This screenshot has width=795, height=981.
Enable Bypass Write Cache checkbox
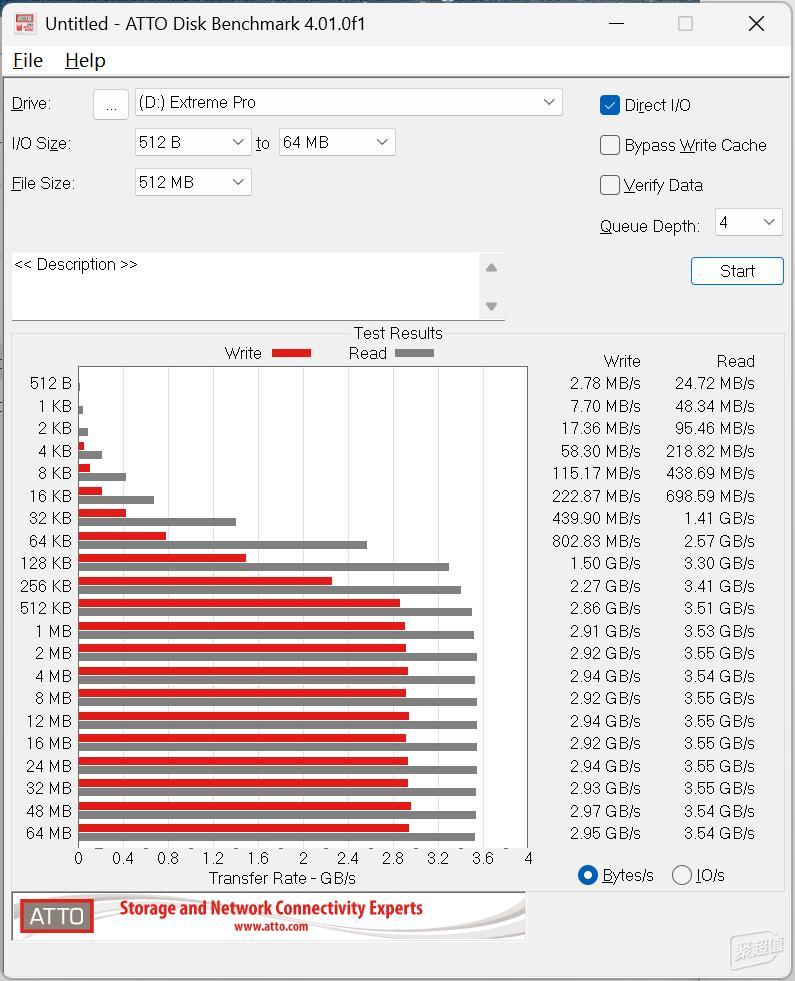click(x=609, y=145)
